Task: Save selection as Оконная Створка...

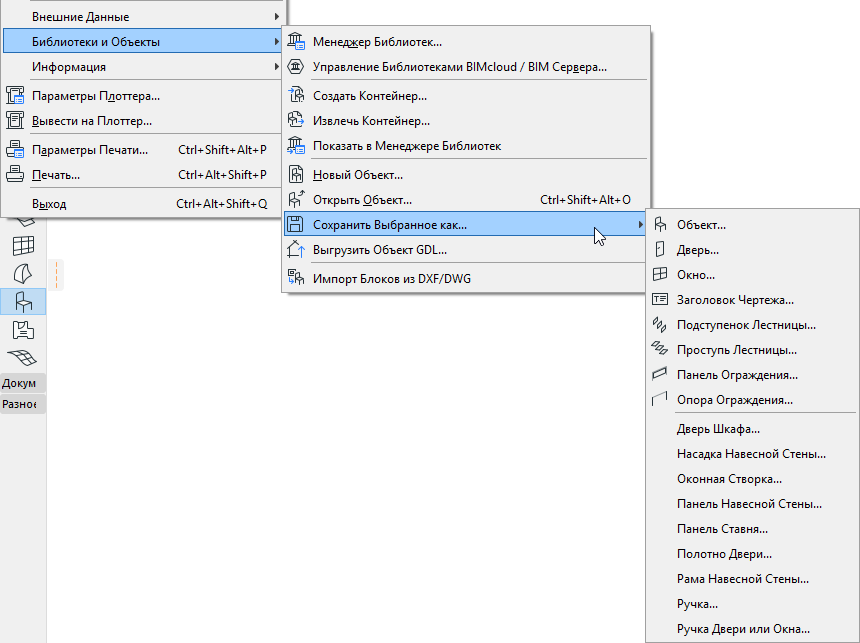Action: (x=752, y=479)
